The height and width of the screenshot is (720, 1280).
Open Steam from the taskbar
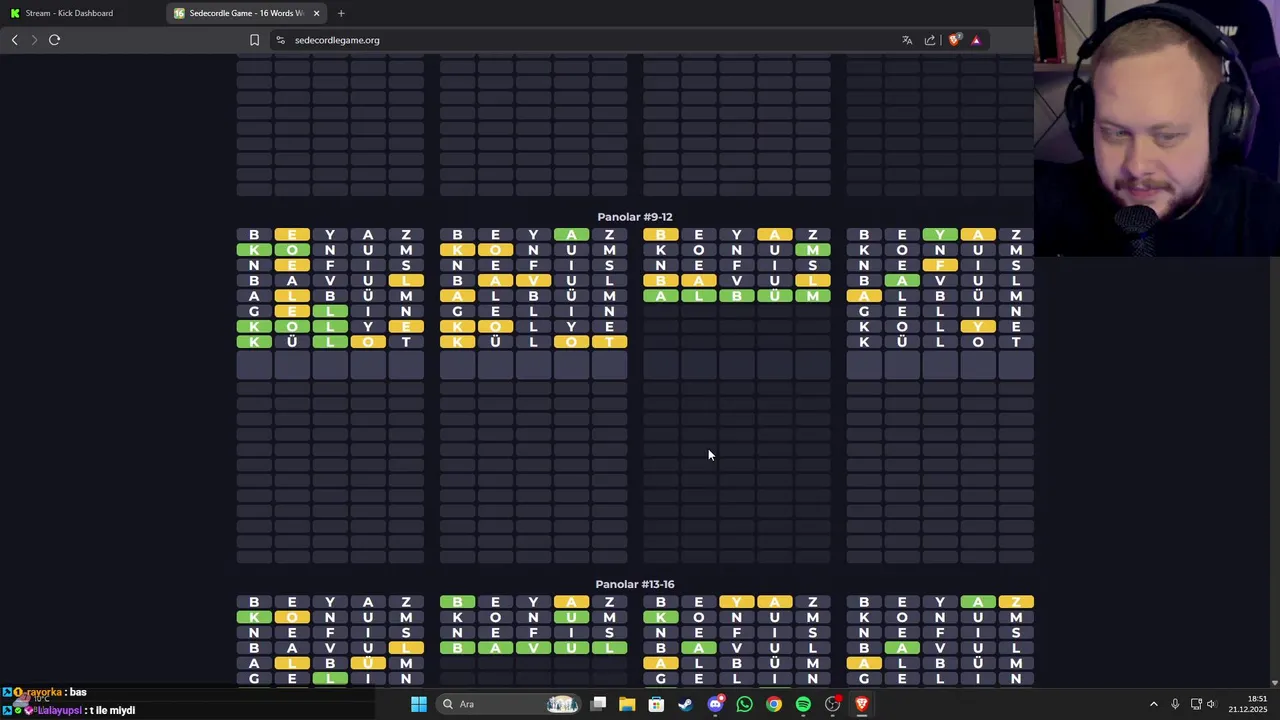(x=685, y=704)
